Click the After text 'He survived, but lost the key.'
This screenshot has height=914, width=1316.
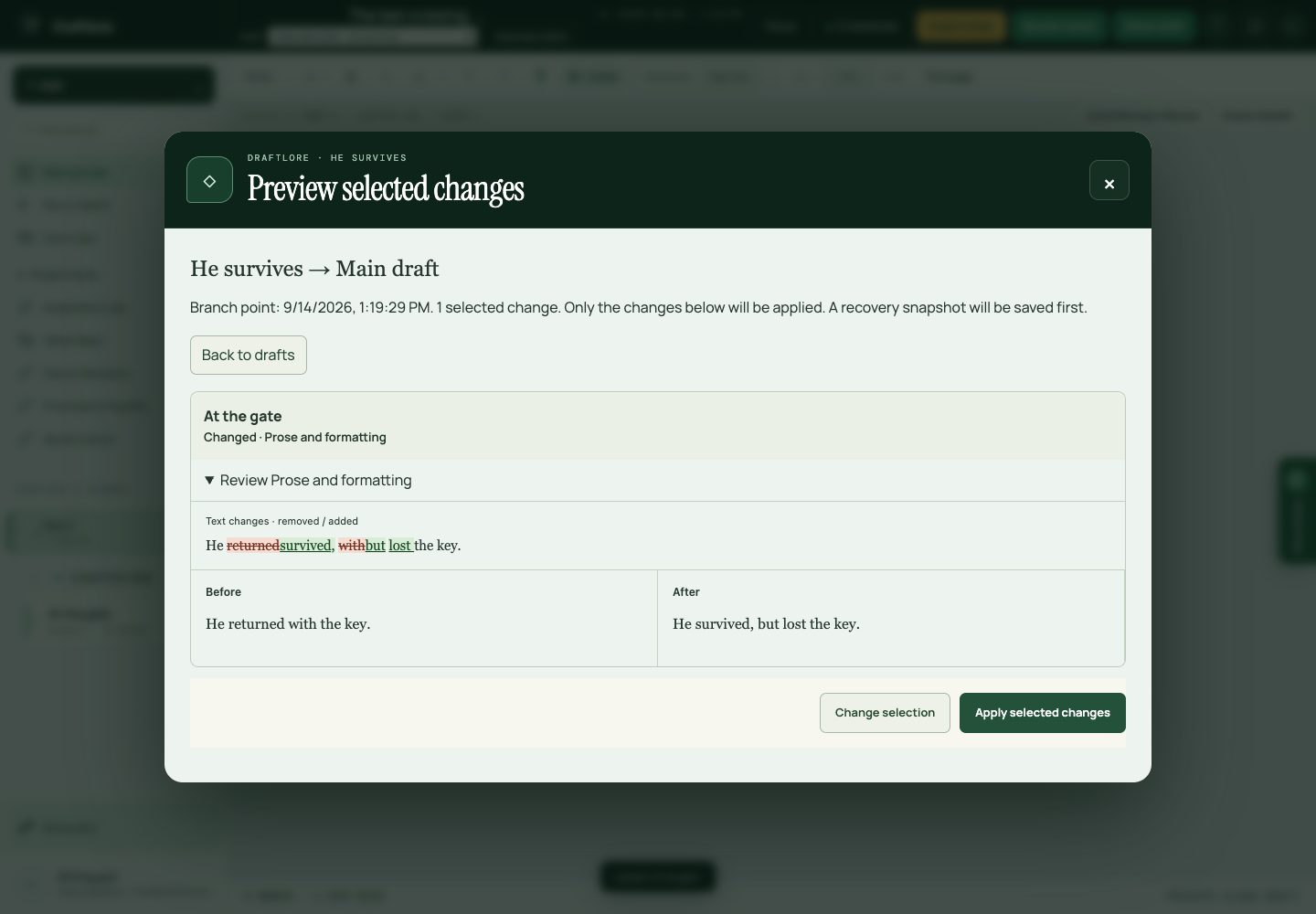point(766,624)
